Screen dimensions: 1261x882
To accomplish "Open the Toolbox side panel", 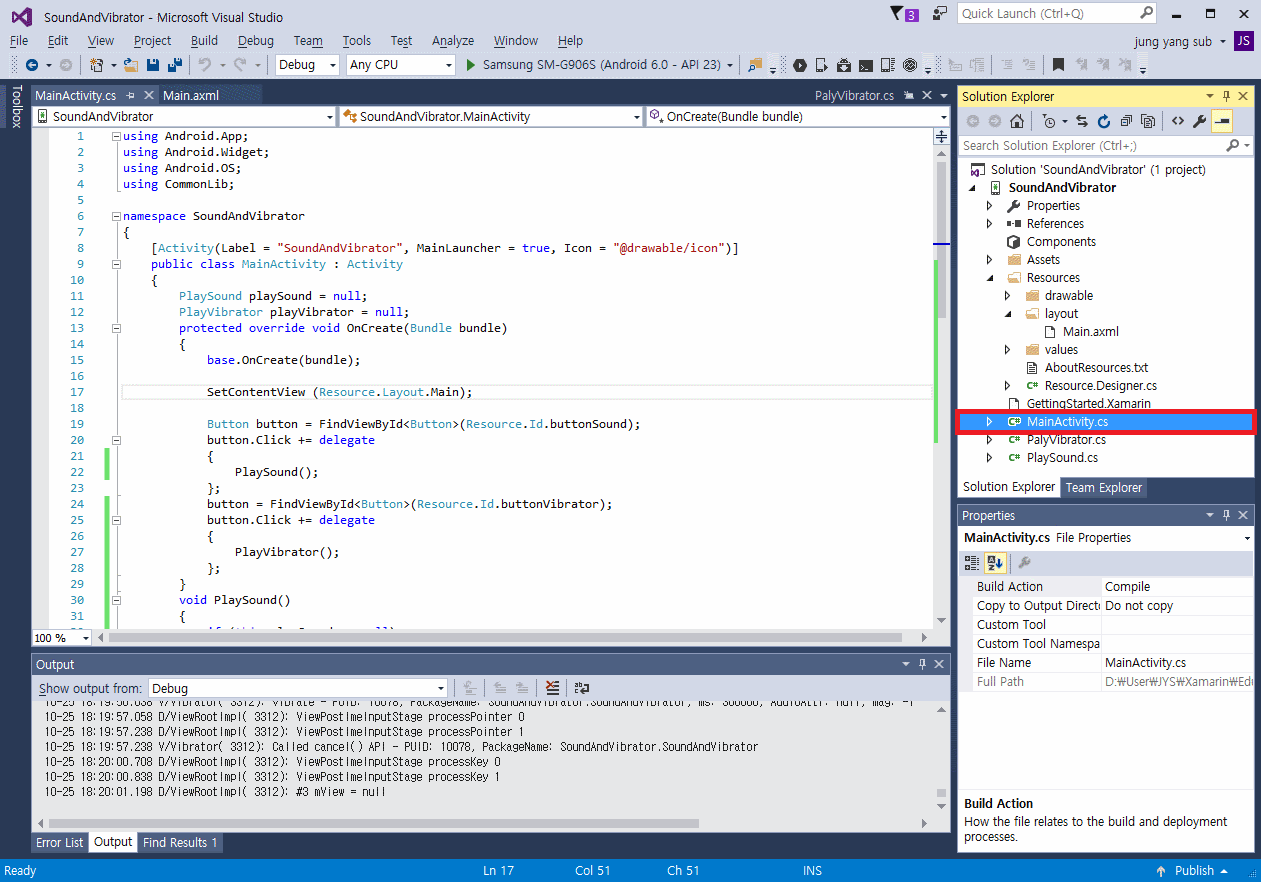I will coord(16,107).
